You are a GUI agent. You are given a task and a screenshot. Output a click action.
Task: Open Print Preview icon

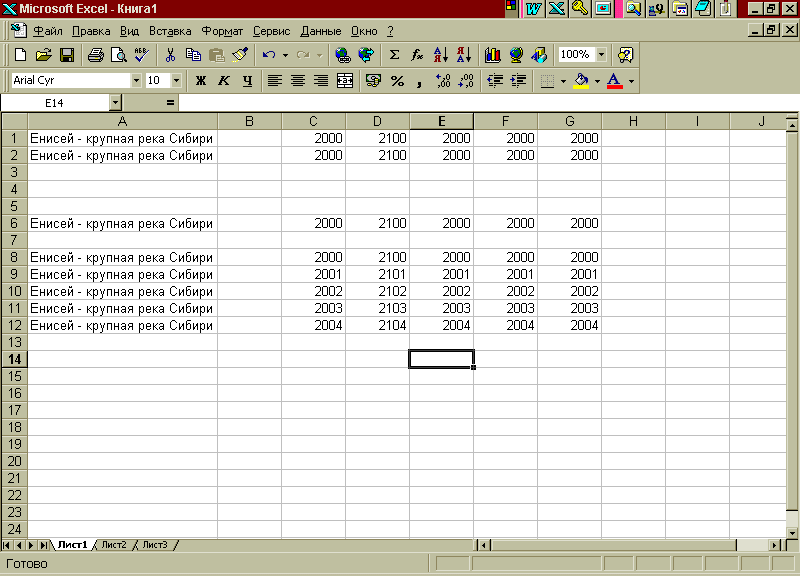coord(118,55)
